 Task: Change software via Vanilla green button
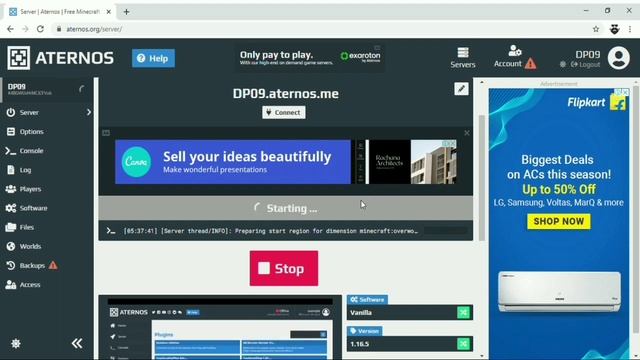click(x=463, y=313)
